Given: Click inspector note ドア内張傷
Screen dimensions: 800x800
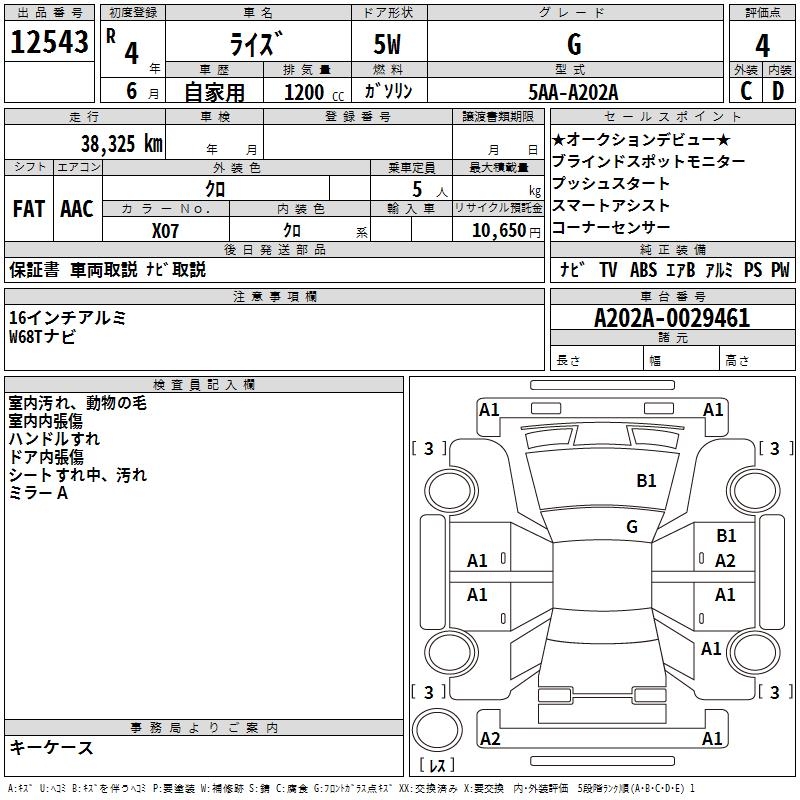Looking at the screenshot, I should (x=46, y=457).
